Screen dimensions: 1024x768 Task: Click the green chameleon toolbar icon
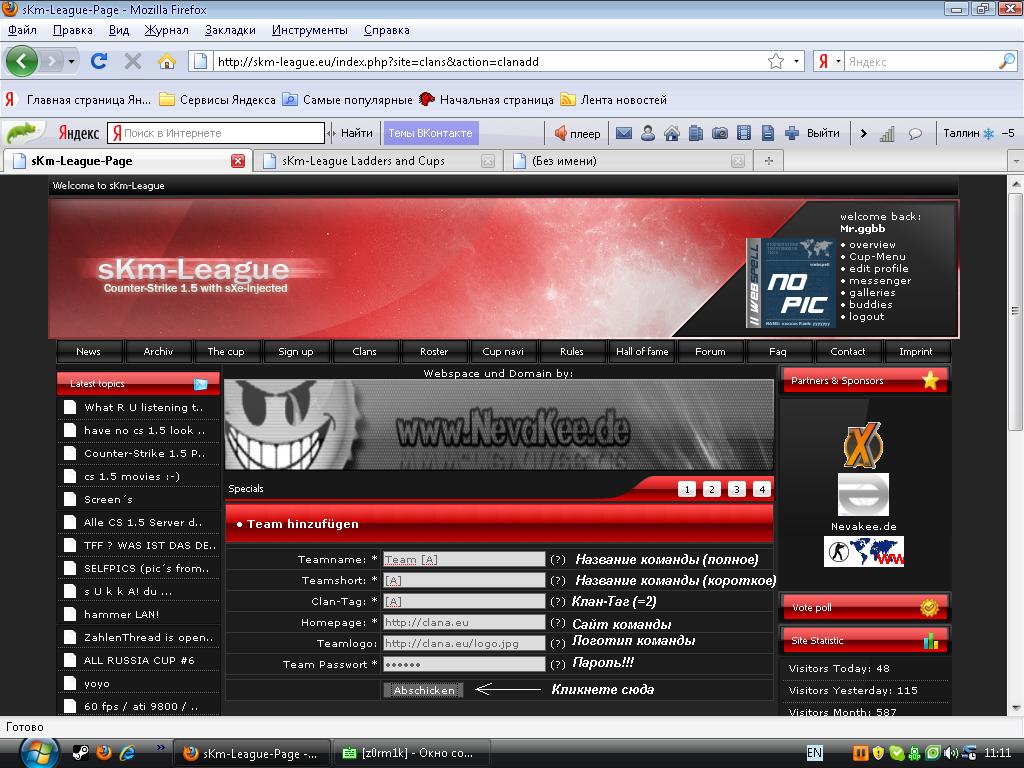tap(23, 133)
